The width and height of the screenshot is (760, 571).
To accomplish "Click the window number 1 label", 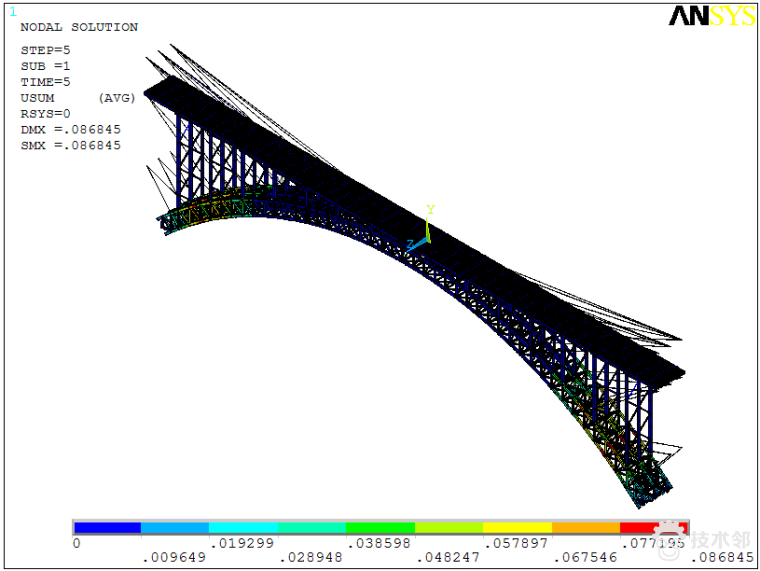I will [x=12, y=12].
